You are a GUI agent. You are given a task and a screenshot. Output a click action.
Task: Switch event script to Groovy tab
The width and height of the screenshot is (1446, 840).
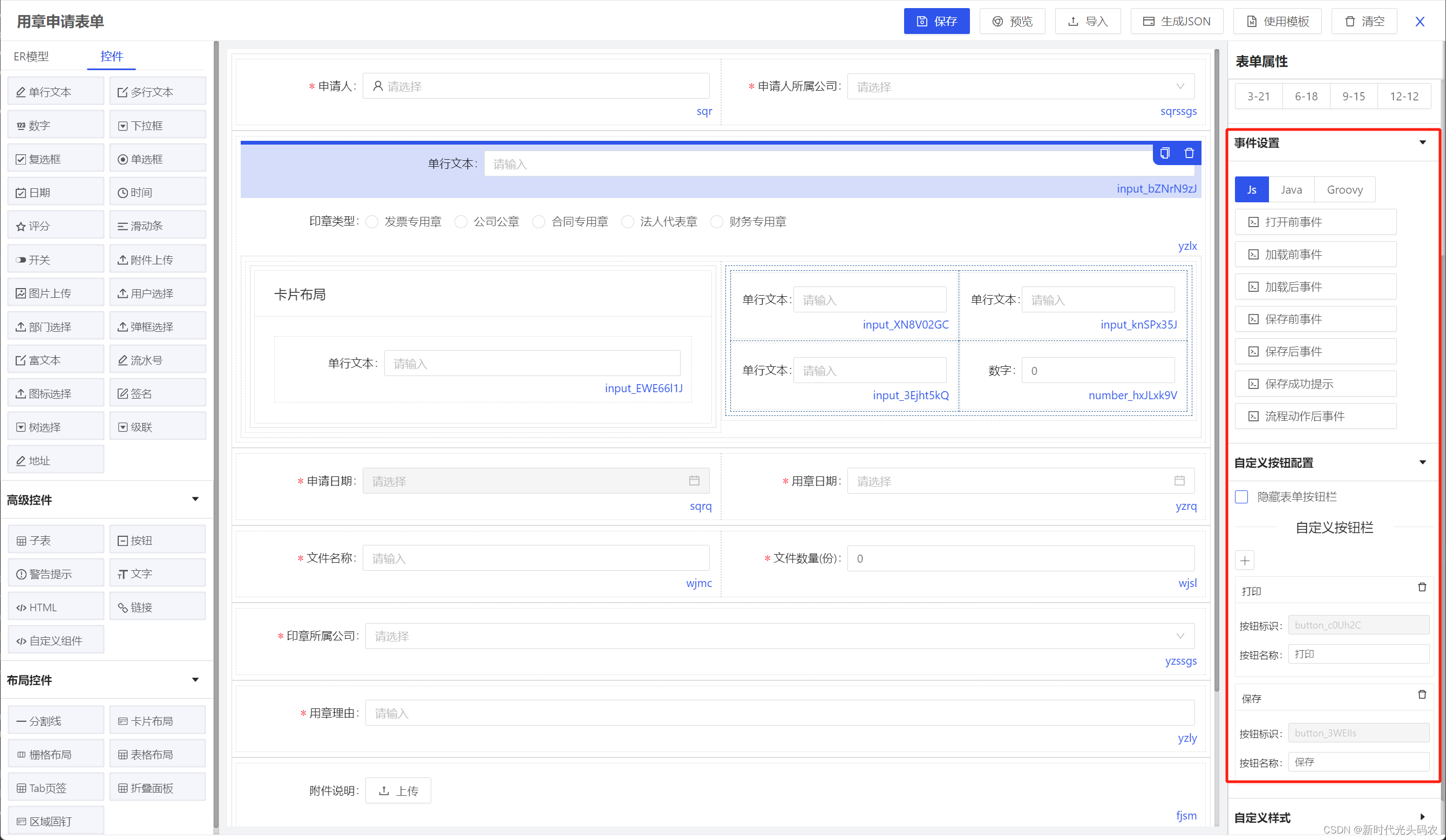click(1344, 190)
